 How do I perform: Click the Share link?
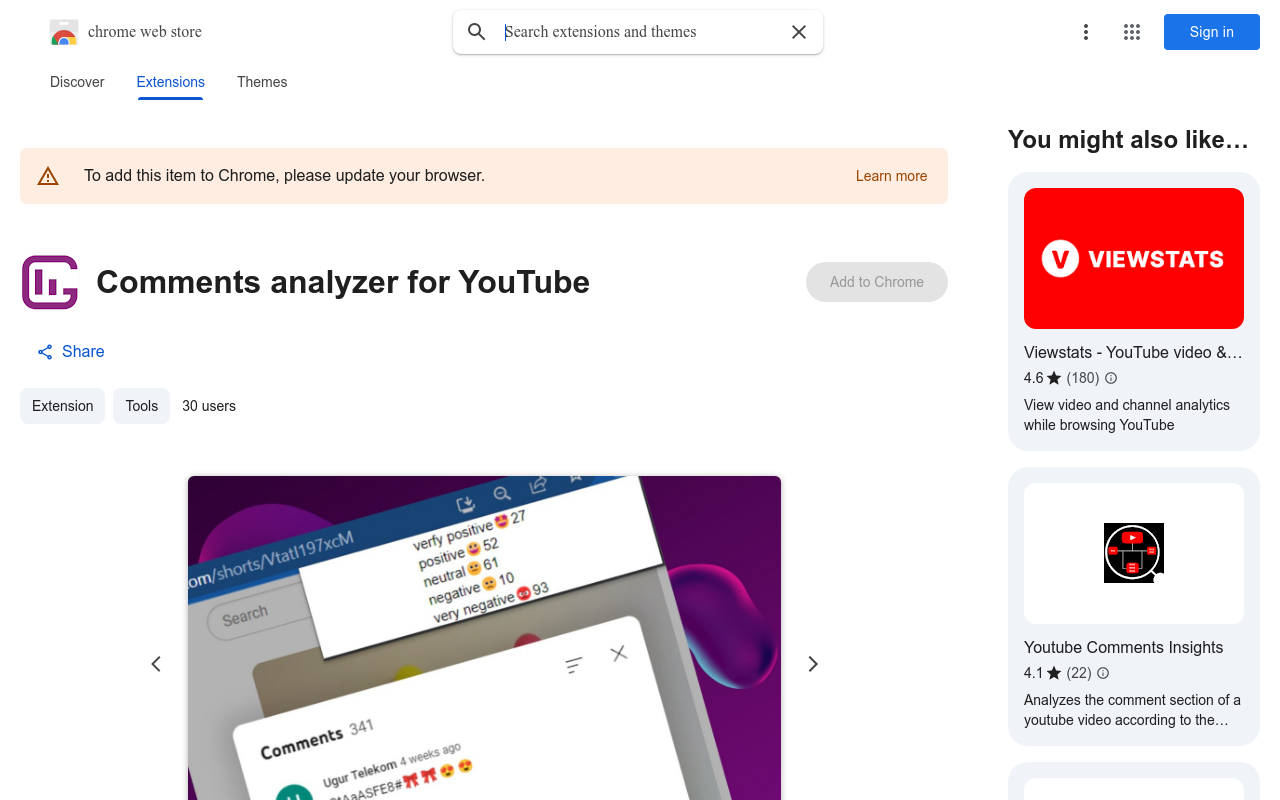[x=71, y=352]
